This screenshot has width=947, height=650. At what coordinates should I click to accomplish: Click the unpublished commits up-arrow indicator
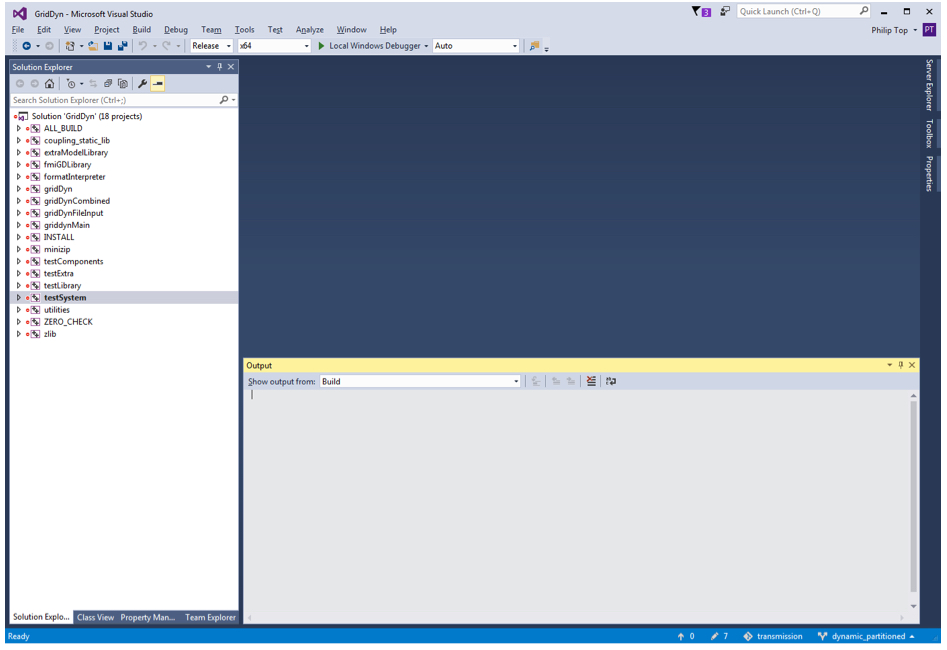[x=686, y=636]
